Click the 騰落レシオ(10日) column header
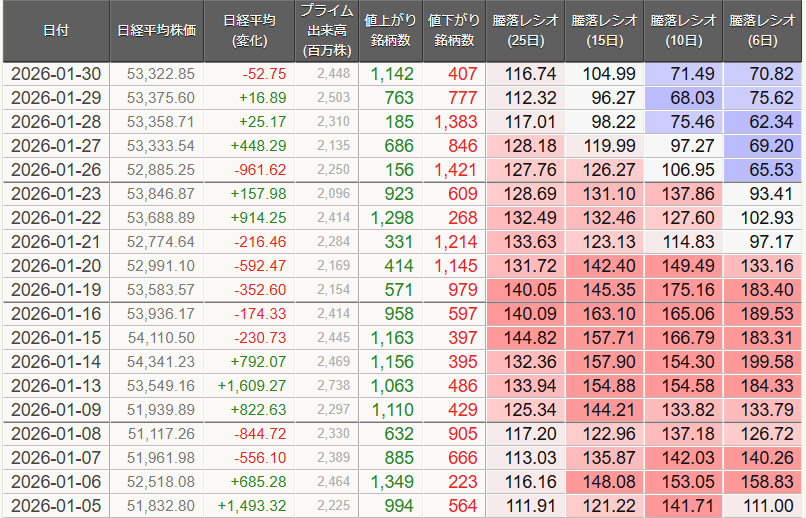Viewport: 806px width, 518px height. (x=685, y=31)
